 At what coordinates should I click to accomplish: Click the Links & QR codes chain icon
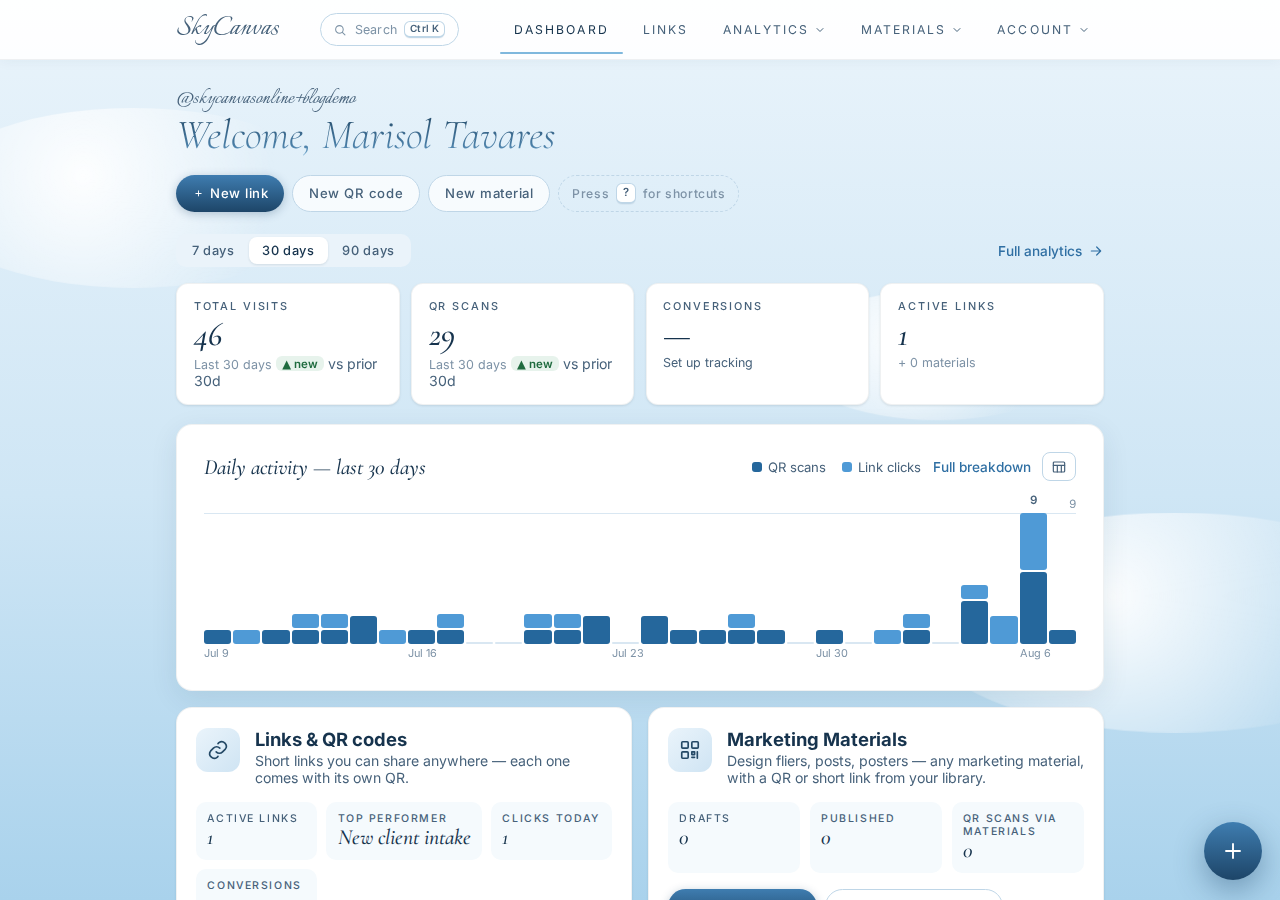coord(218,750)
